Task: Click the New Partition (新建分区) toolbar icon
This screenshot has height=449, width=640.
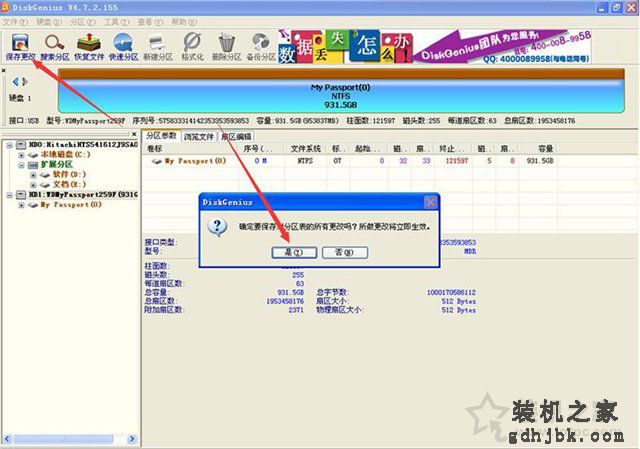Action: 158,47
